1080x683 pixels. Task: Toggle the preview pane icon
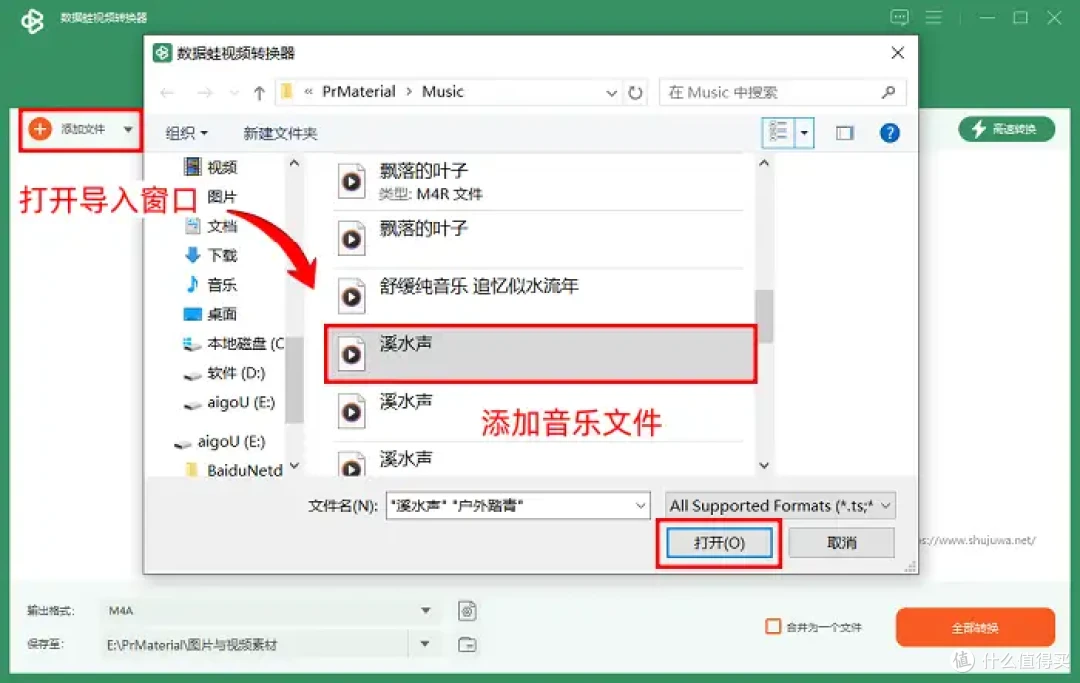(844, 133)
